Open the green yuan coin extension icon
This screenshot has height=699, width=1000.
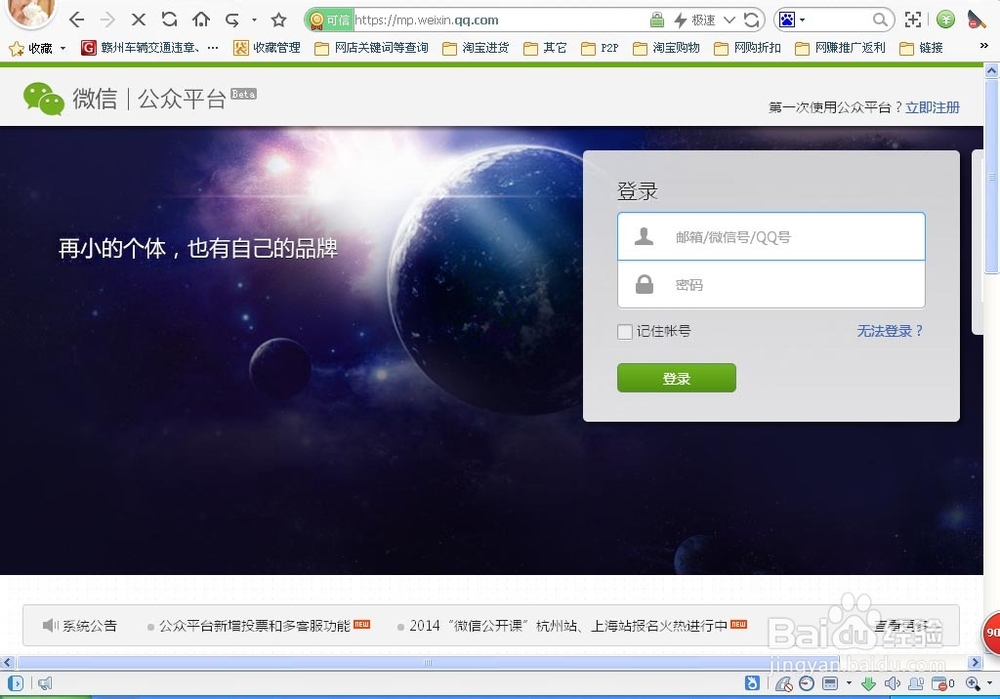click(x=946, y=20)
